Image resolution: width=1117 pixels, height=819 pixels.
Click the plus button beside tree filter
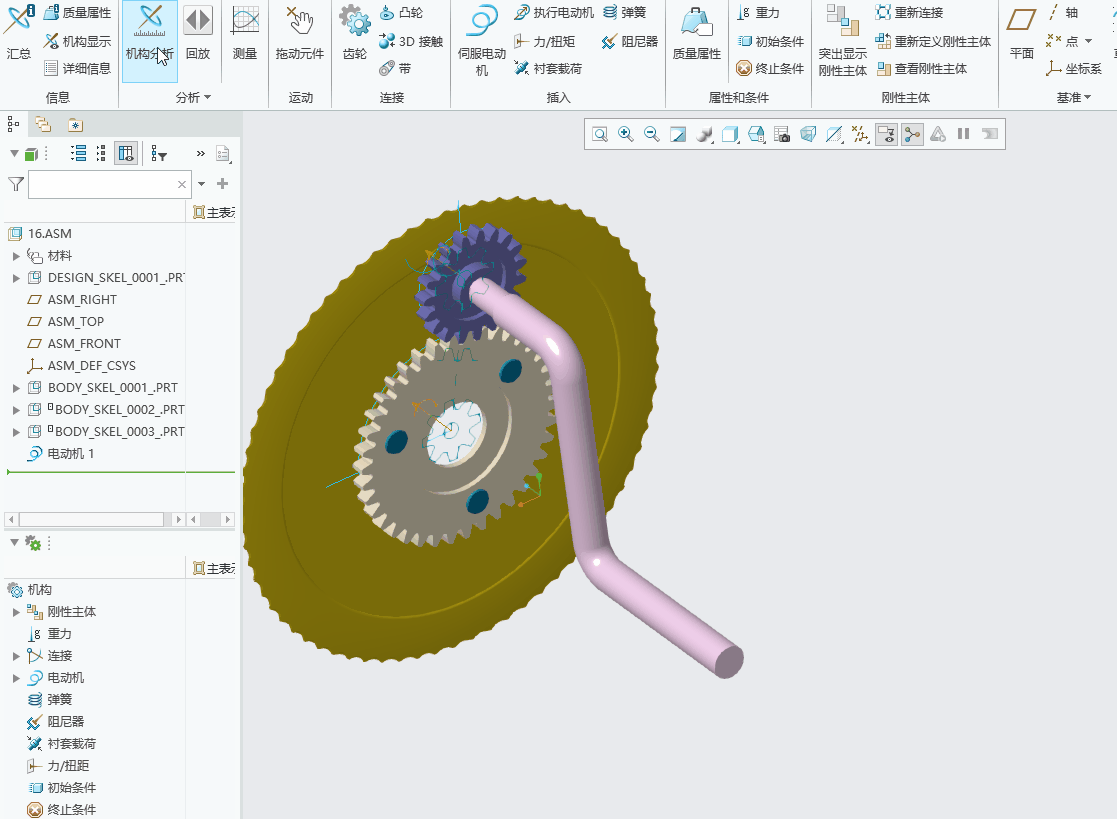click(x=222, y=184)
